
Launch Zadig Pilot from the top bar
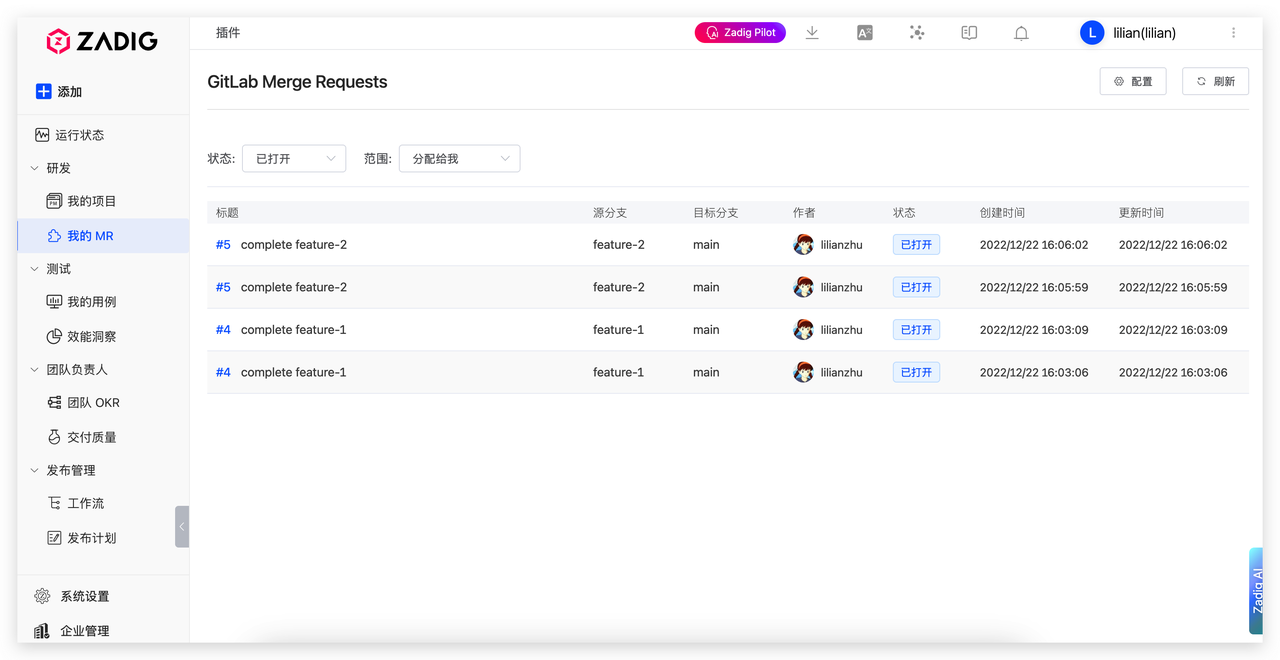(x=740, y=32)
